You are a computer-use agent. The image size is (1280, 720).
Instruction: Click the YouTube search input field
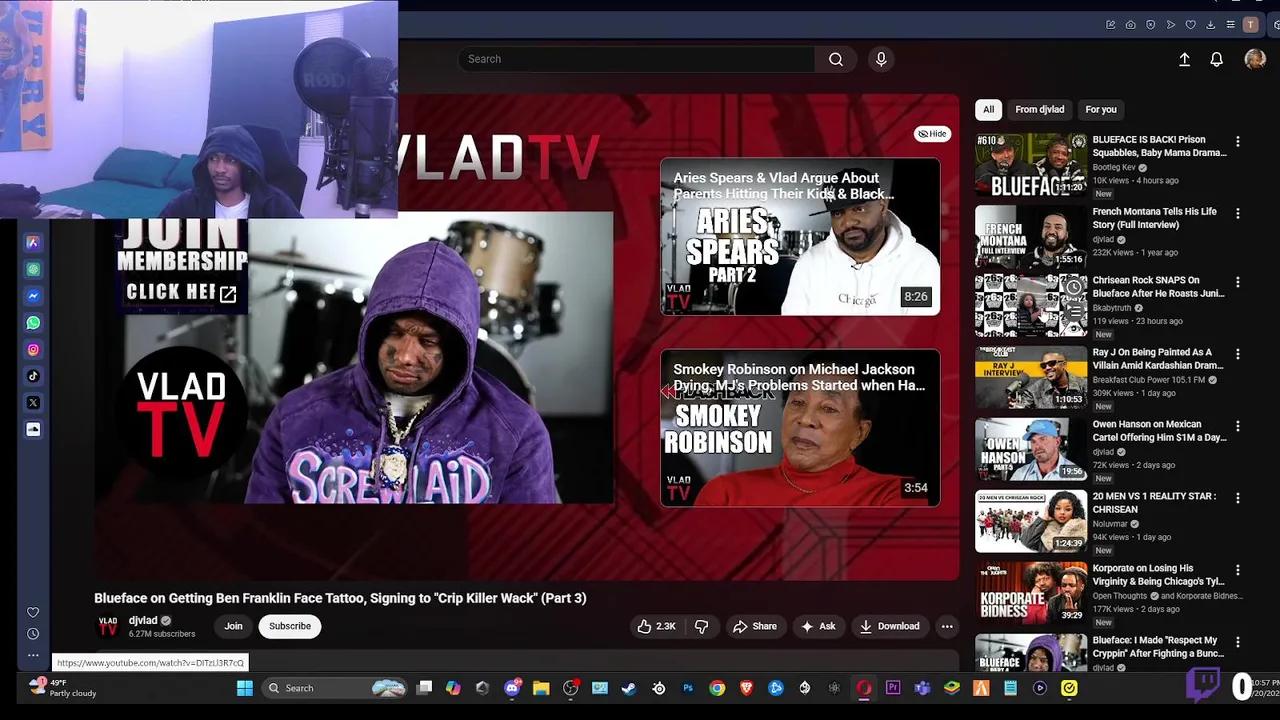point(636,59)
